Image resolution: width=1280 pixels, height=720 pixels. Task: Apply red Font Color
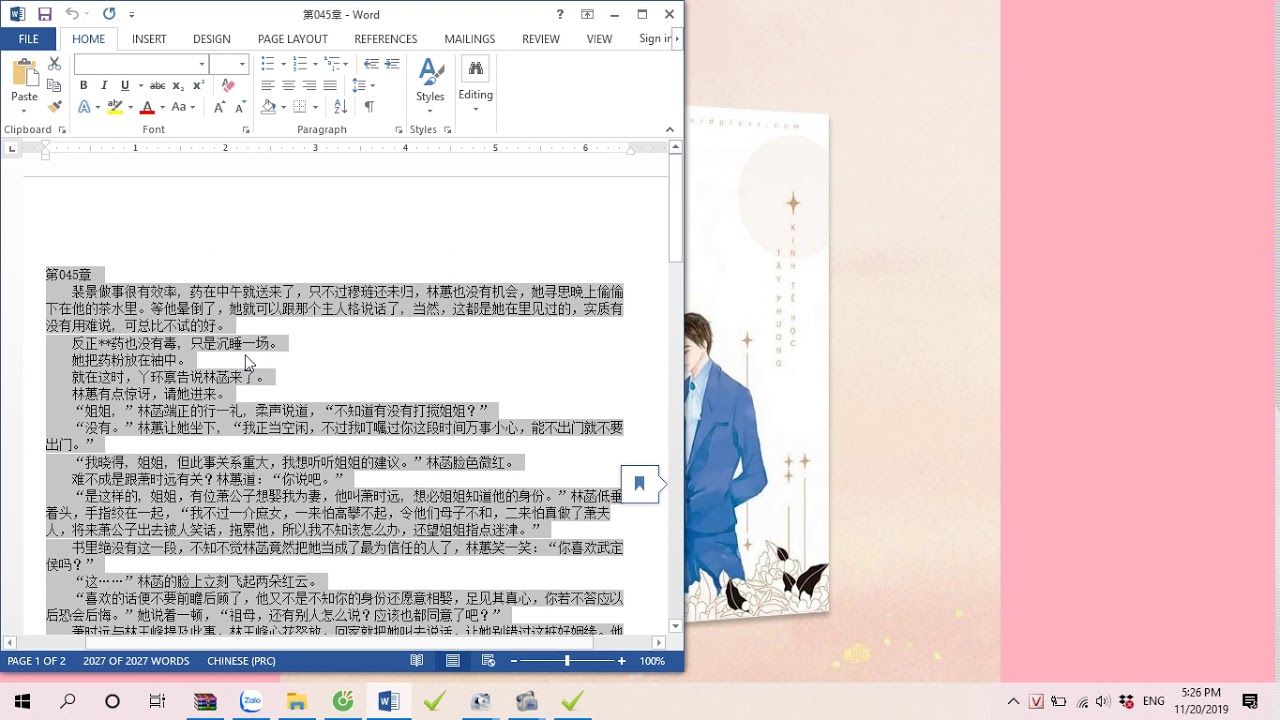click(x=147, y=107)
